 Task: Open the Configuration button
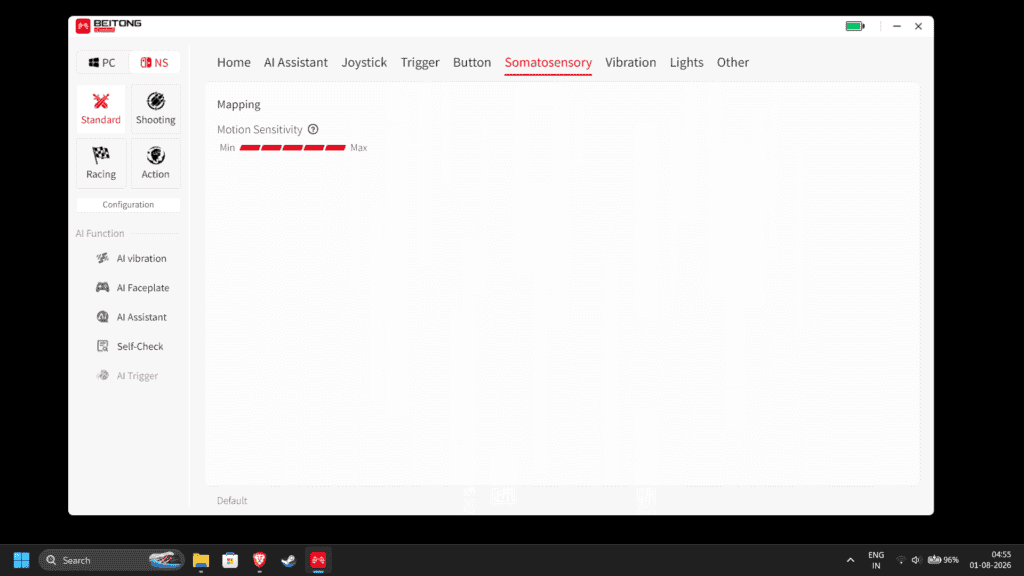pos(128,204)
